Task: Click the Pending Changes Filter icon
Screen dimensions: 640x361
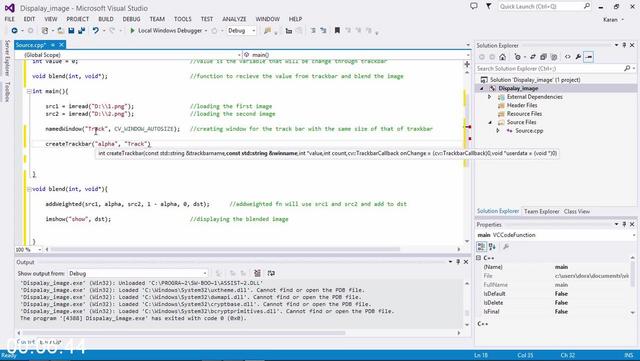Action: [x=518, y=57]
